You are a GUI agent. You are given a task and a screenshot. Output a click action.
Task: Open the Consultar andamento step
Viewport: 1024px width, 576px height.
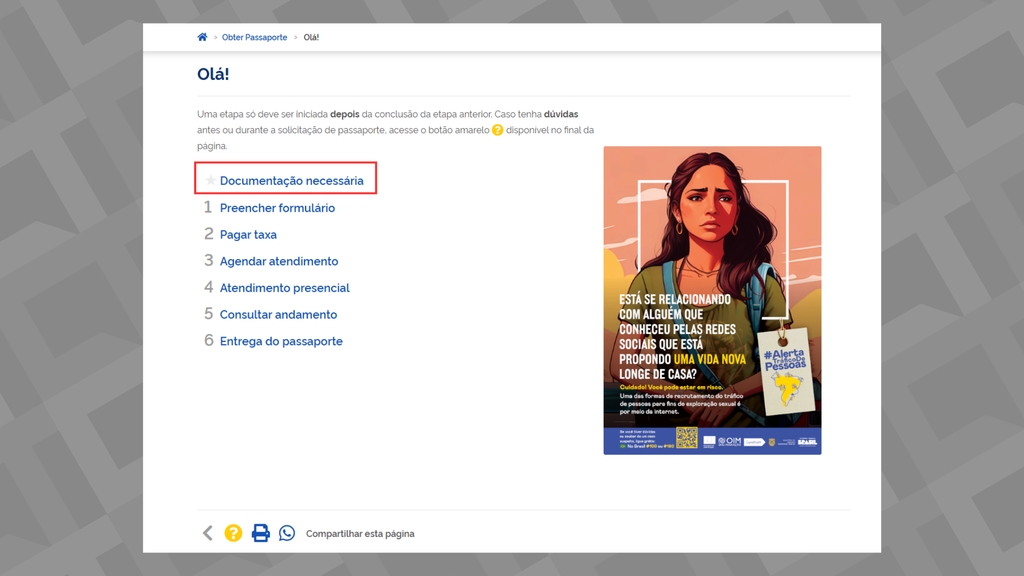tap(277, 314)
